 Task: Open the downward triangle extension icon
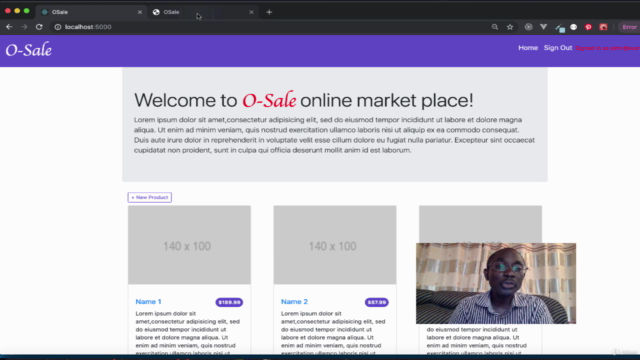(543, 27)
